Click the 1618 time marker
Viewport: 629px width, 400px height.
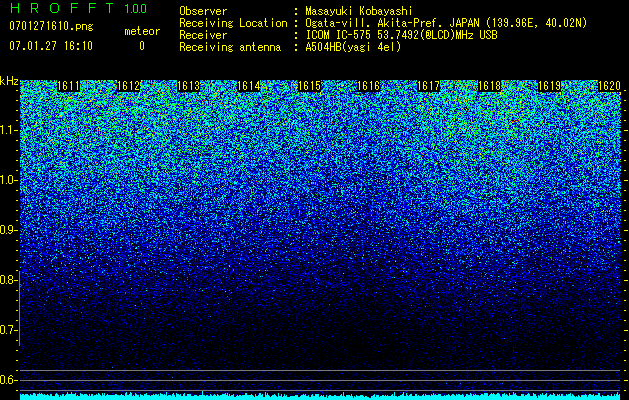pos(489,86)
